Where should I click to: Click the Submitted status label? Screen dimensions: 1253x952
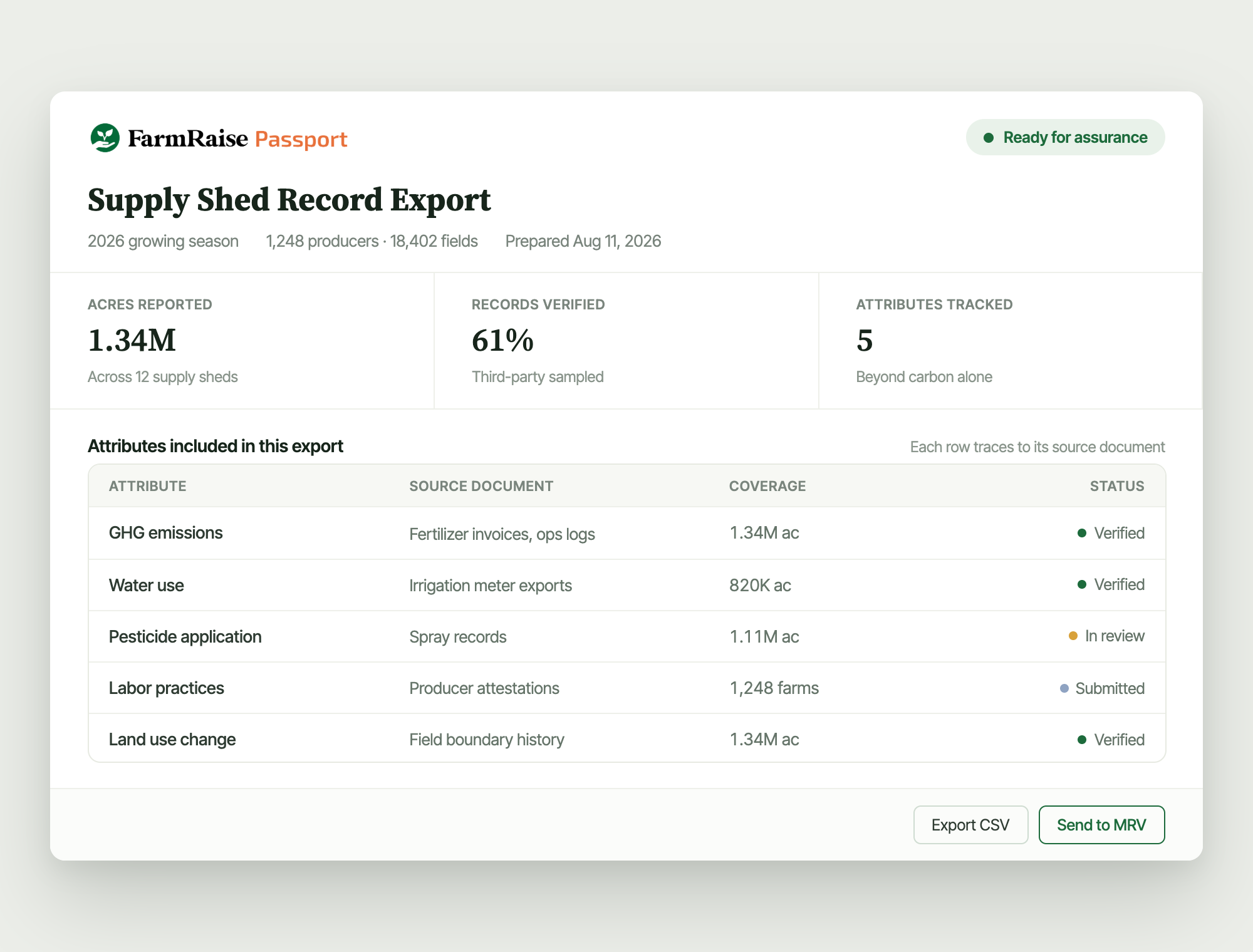tap(1110, 688)
